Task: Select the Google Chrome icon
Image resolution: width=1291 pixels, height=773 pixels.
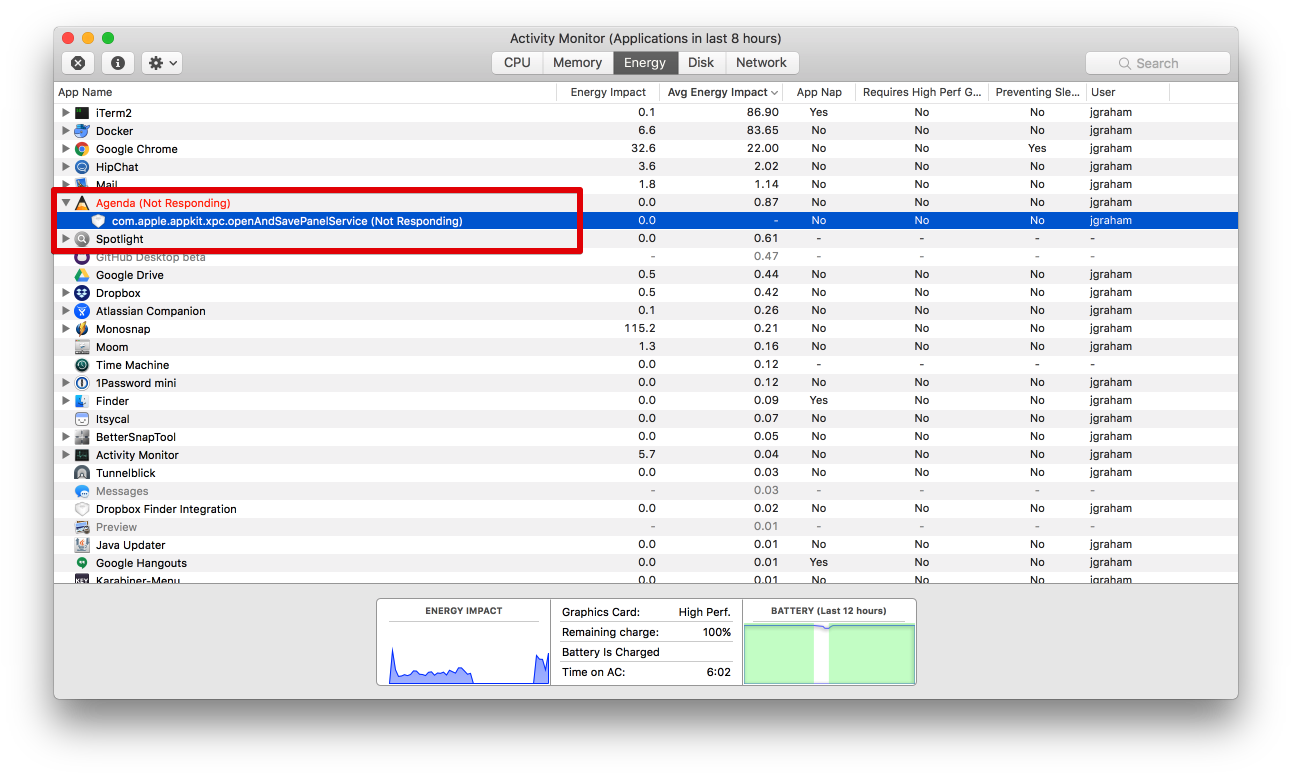Action: (82, 149)
